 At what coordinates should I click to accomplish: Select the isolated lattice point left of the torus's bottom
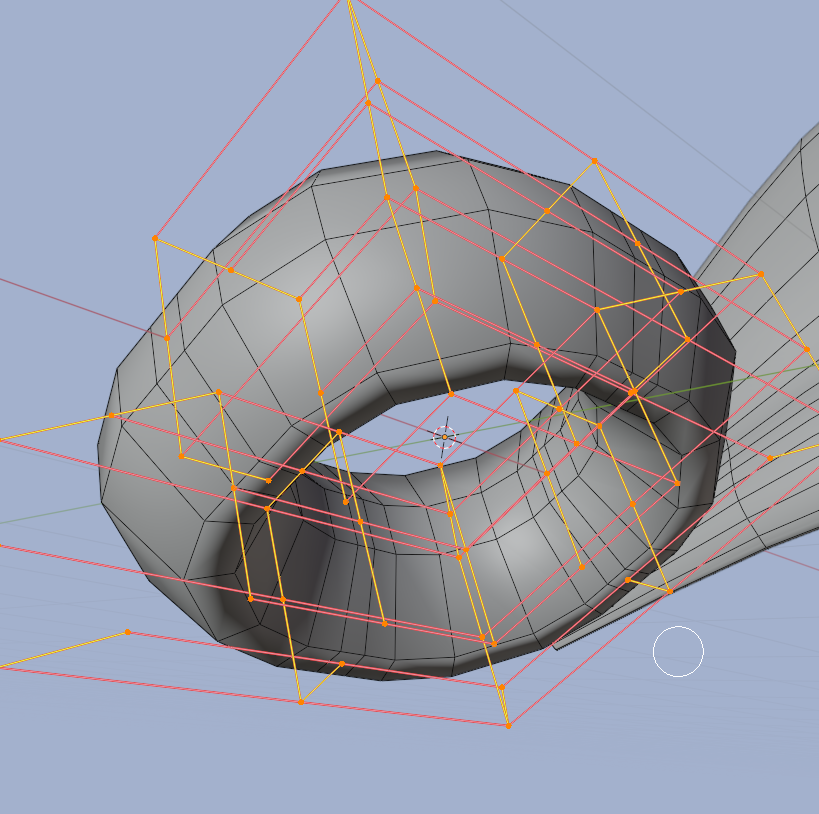pos(128,632)
